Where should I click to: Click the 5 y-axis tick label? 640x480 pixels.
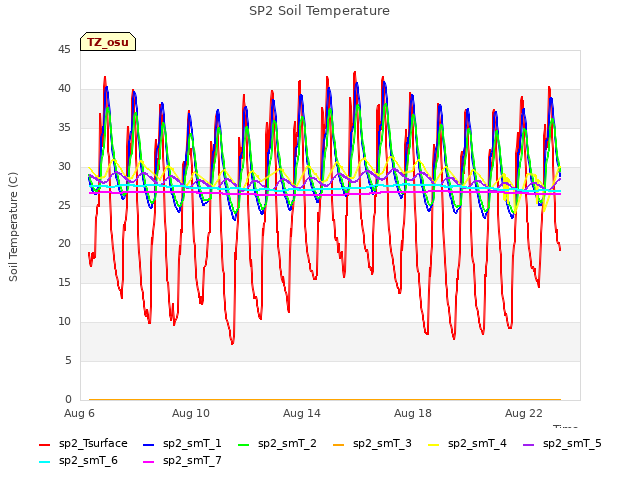pos(68,360)
